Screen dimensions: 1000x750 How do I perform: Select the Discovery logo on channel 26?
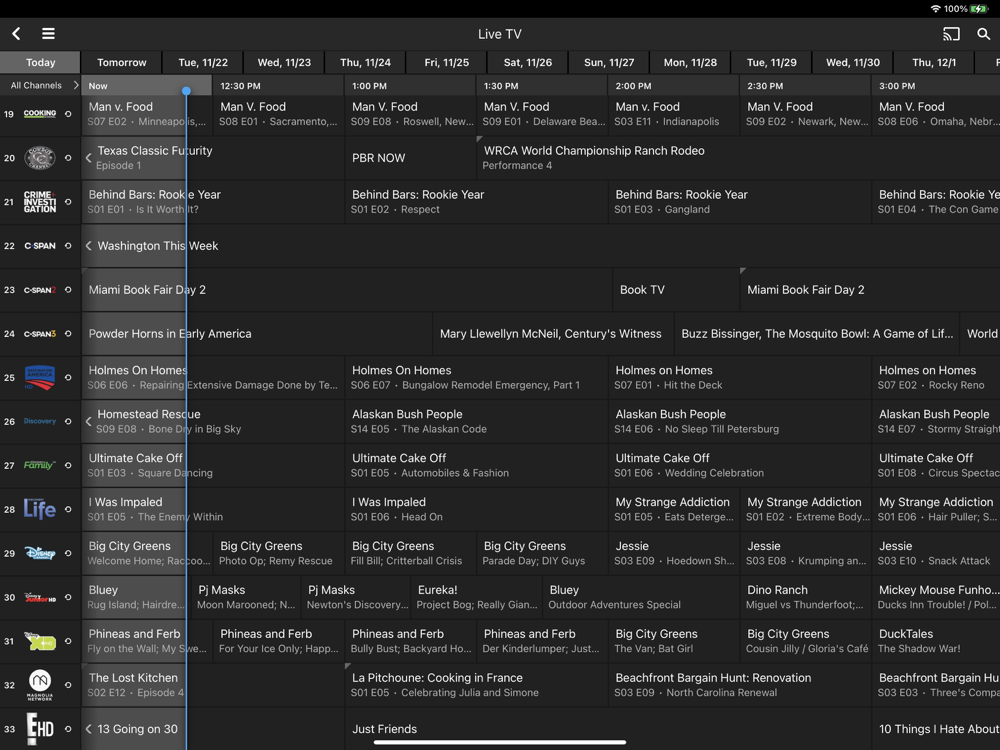tap(40, 421)
